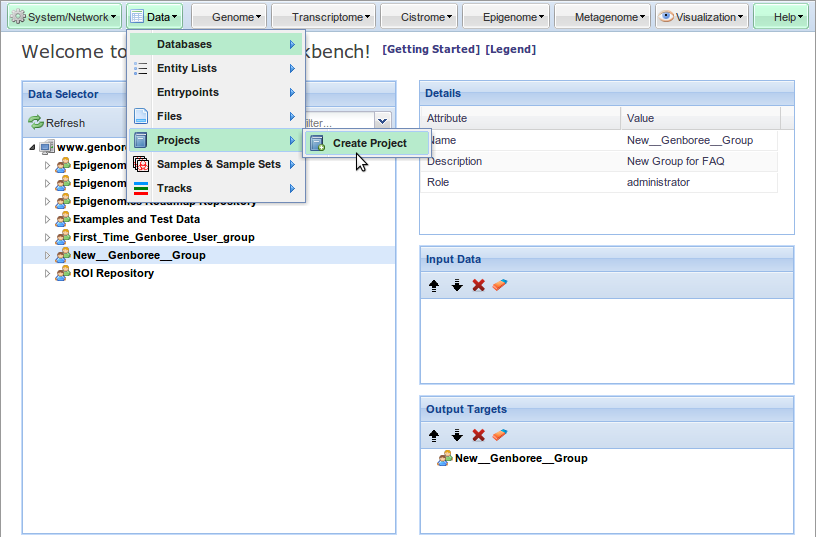Select New__Genboree__Group in Output Targets
The height and width of the screenshot is (537, 816).
click(x=520, y=459)
